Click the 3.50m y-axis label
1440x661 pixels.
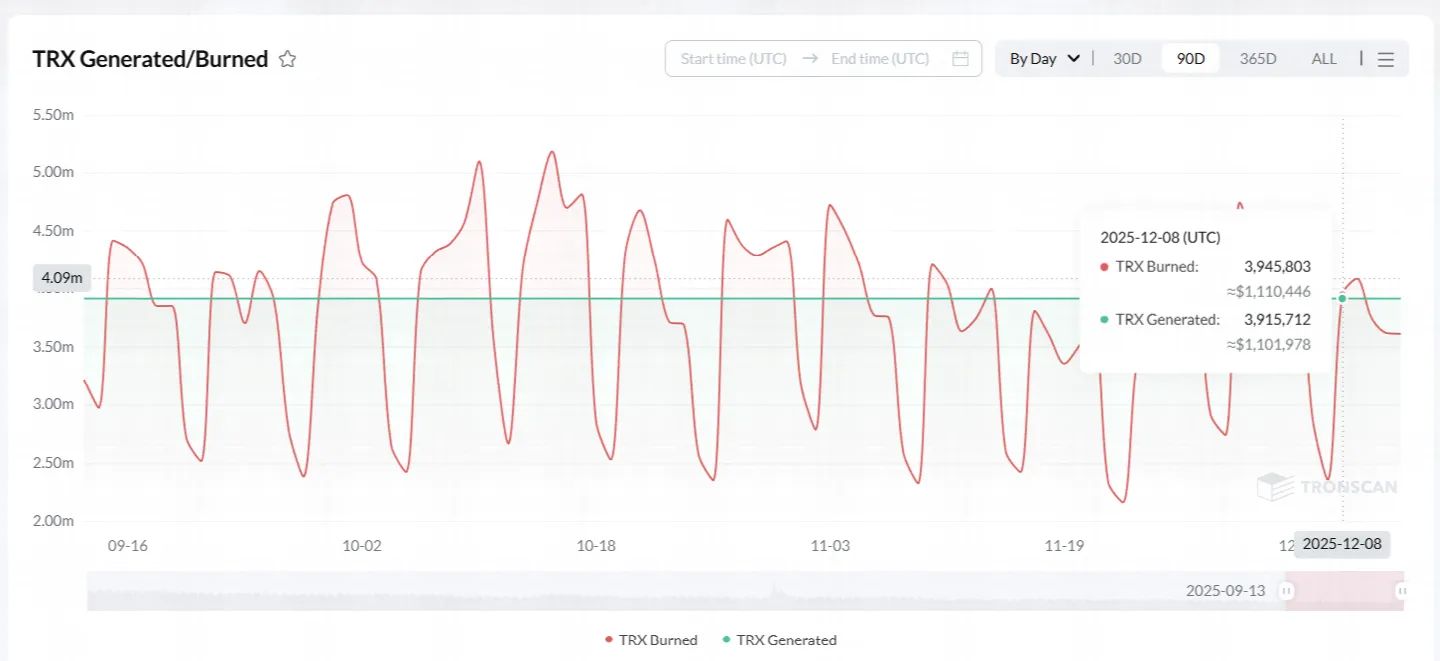(54, 347)
